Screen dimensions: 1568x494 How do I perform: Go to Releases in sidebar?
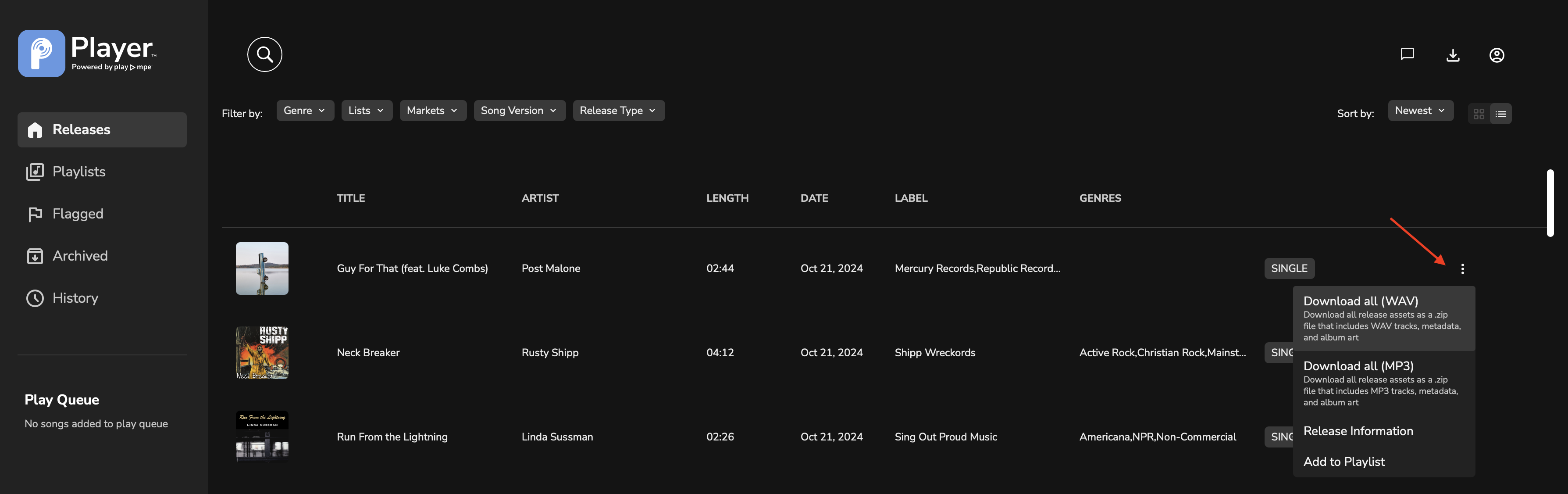tap(102, 130)
